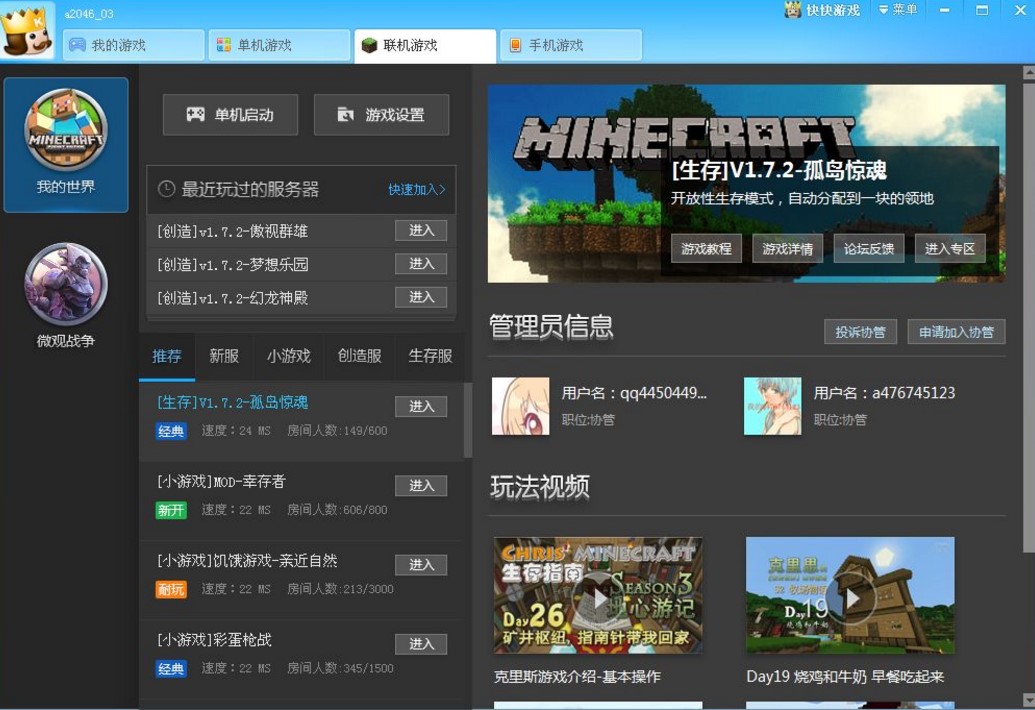The width and height of the screenshot is (1035, 710).
Task: Select the [小游戏]饥饿游戏-亲近自然 title
Action: click(x=247, y=561)
